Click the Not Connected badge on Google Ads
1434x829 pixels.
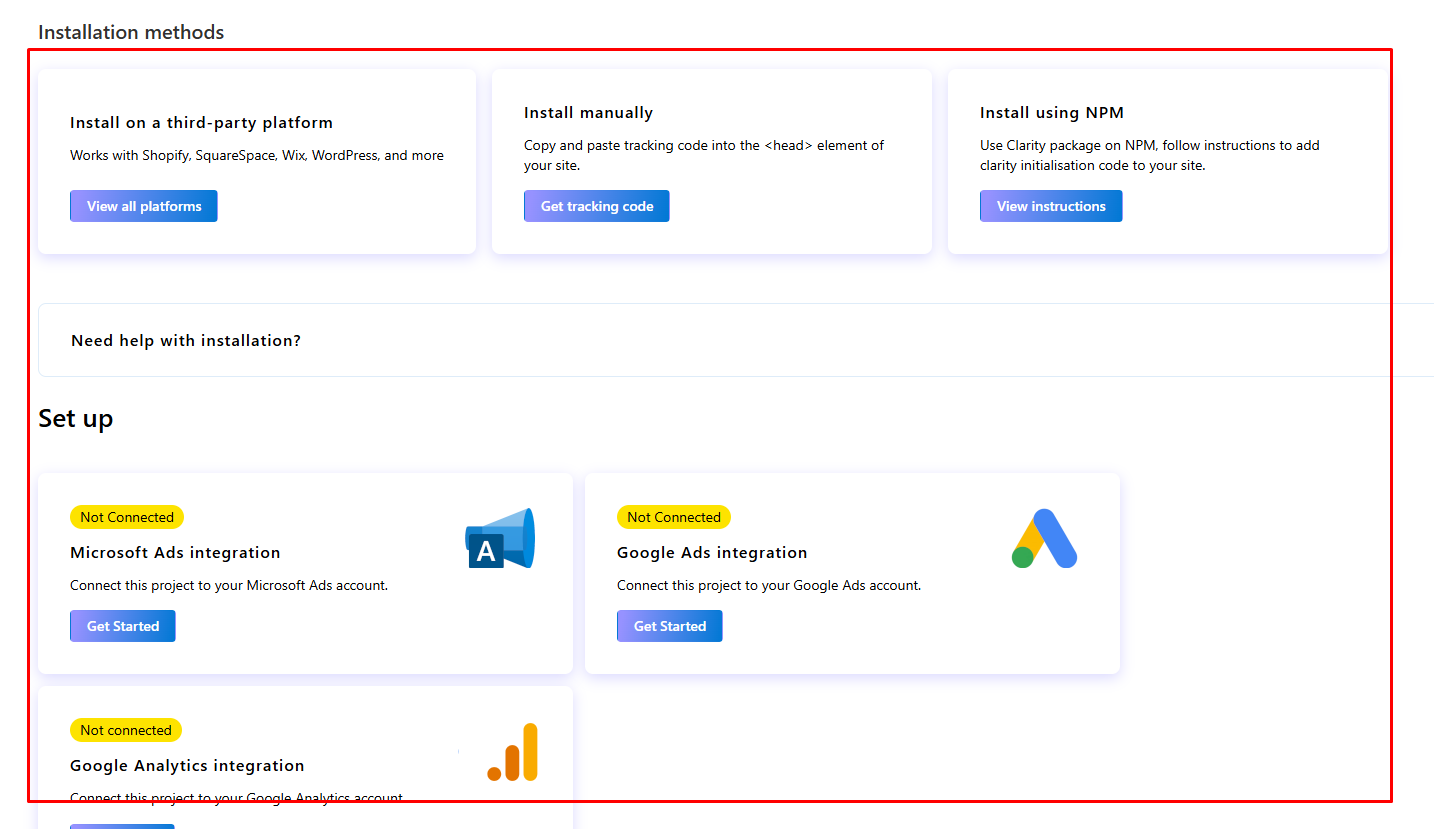674,517
